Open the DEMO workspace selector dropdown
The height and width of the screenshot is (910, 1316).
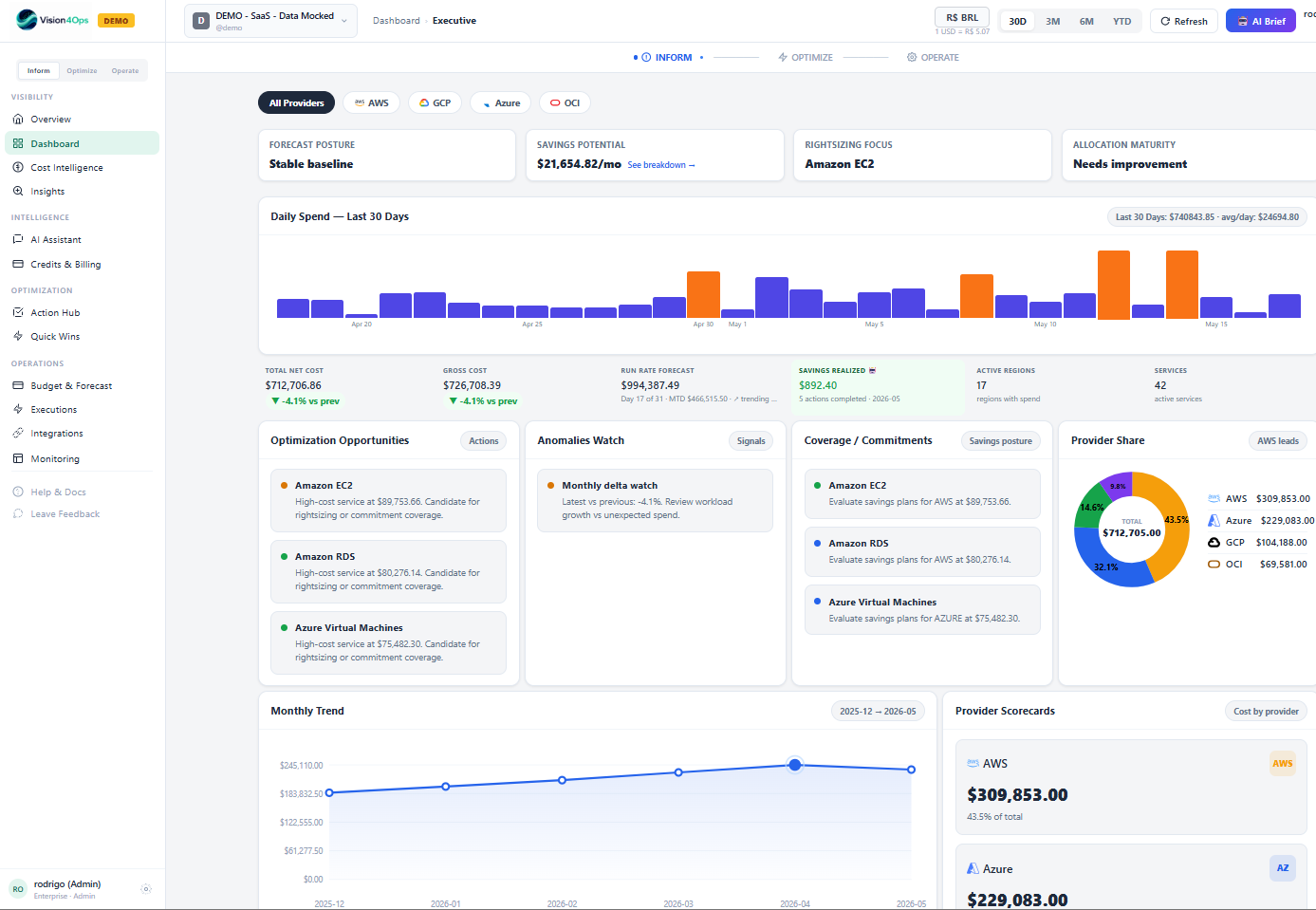[270, 21]
